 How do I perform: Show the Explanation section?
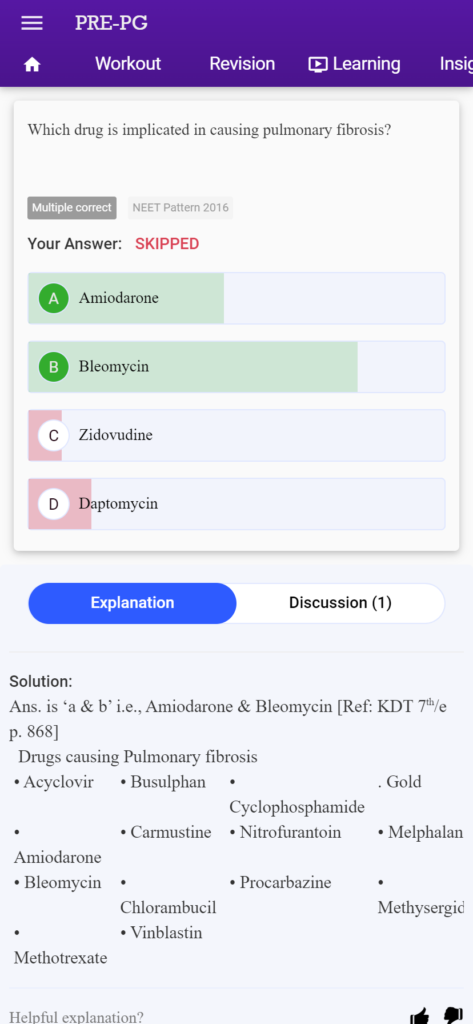tap(133, 603)
